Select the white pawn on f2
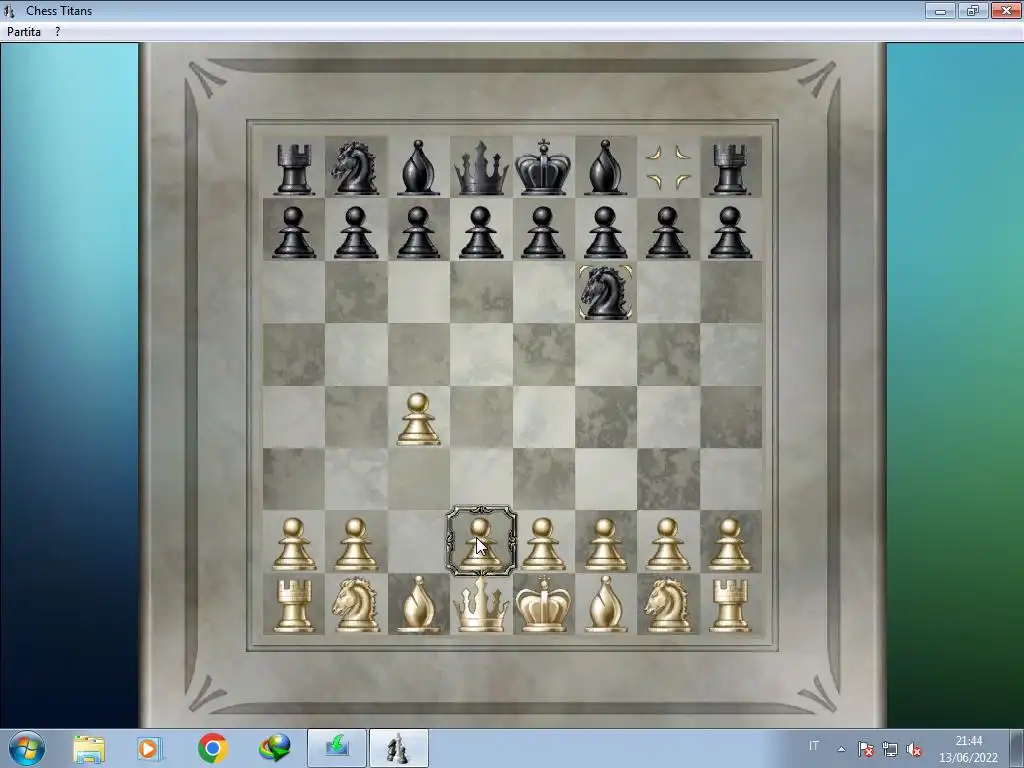The height and width of the screenshot is (768, 1024). pyautogui.click(x=605, y=544)
